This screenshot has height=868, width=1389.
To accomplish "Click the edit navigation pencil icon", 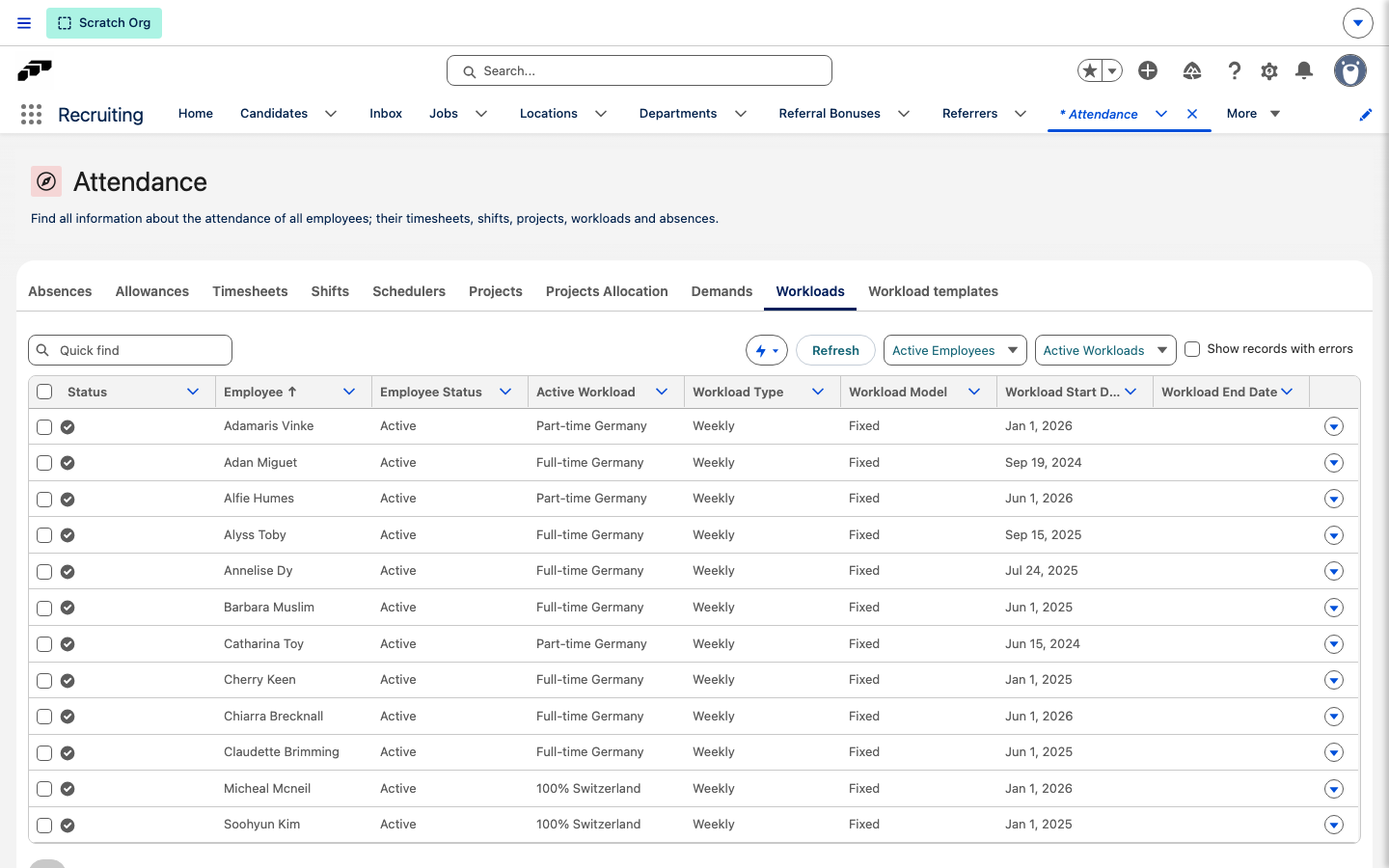I will 1366,115.
